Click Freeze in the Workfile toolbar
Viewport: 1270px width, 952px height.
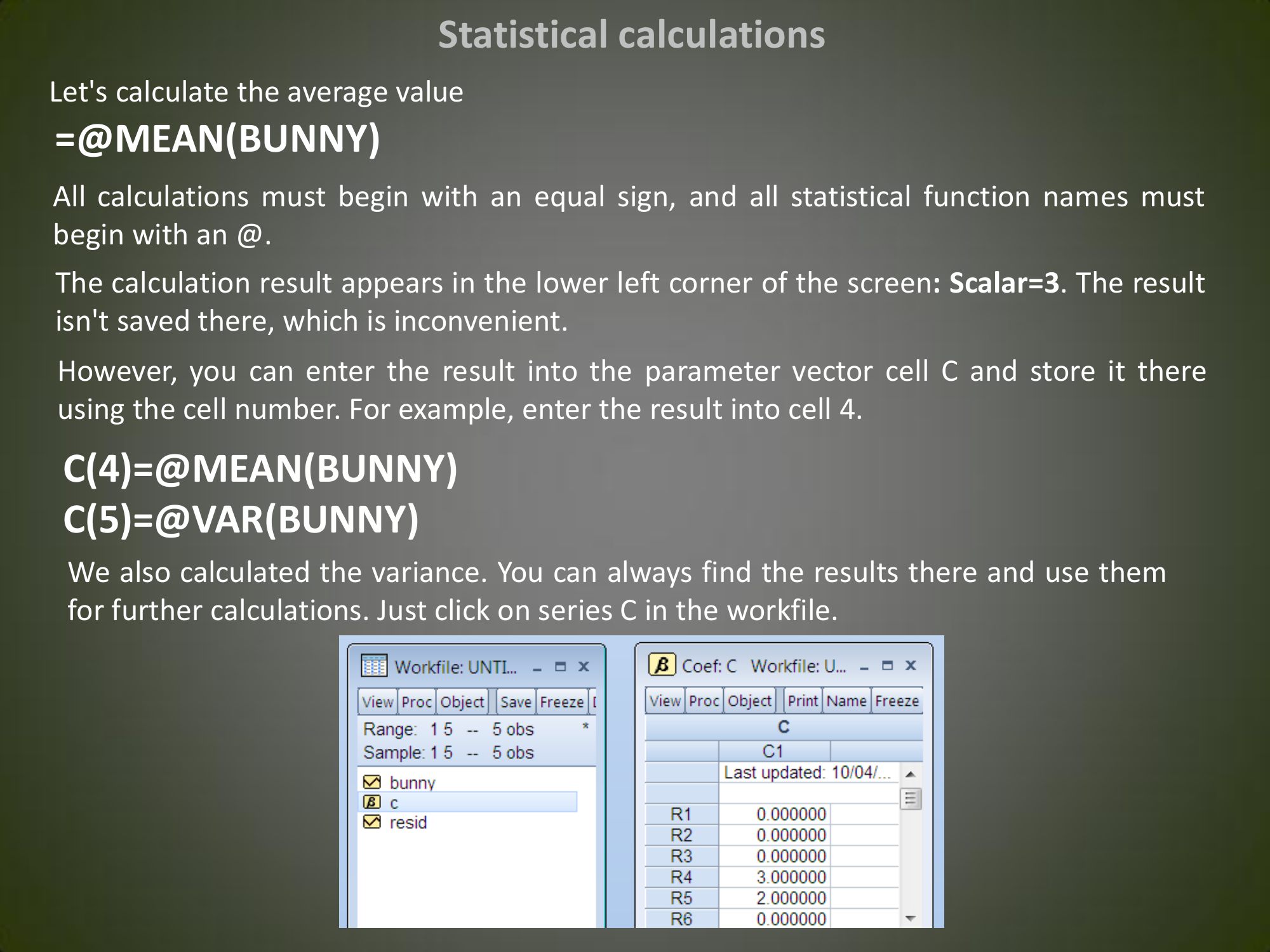561,702
